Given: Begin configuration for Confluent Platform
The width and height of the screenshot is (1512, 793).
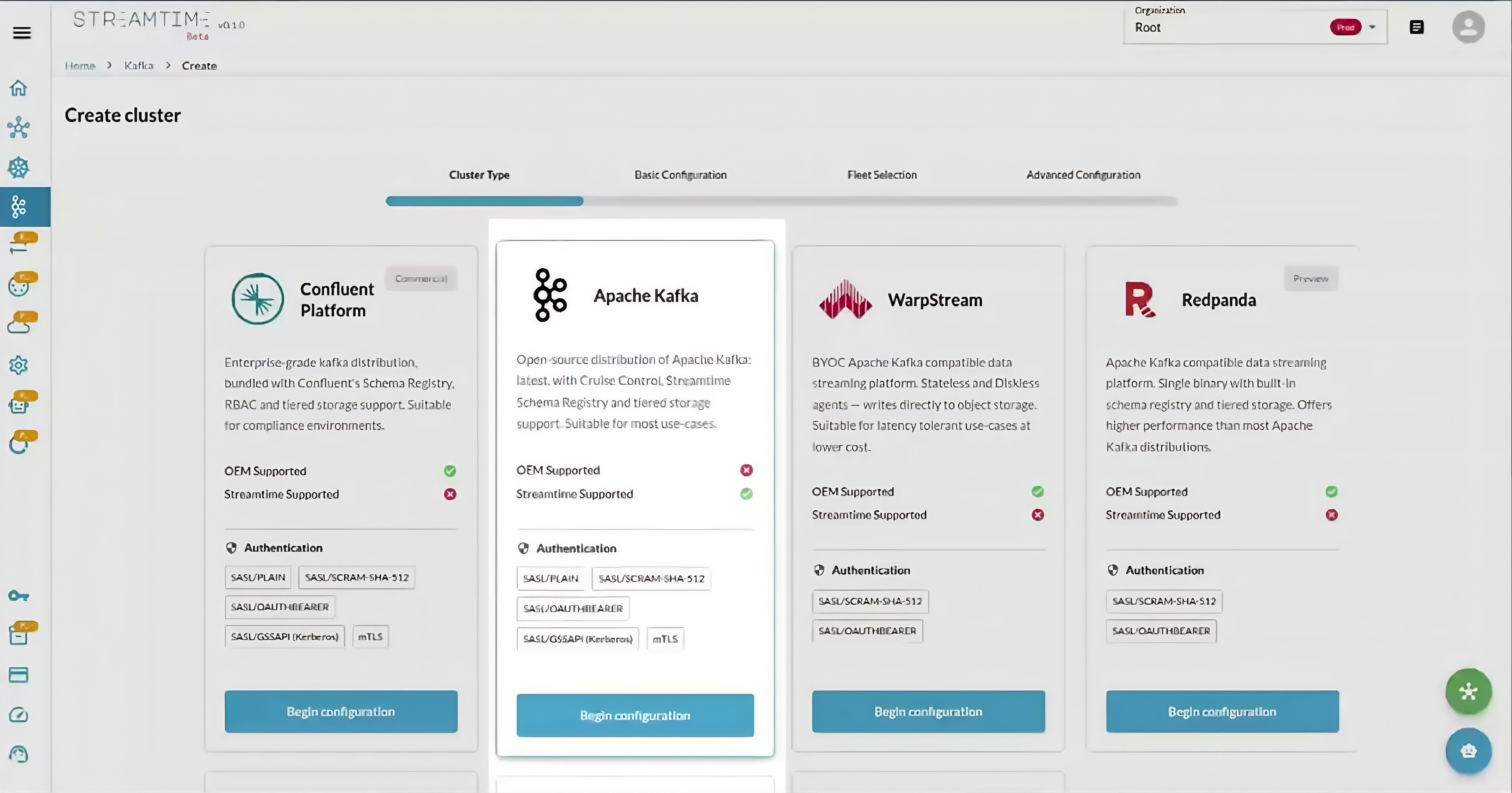Looking at the screenshot, I should (341, 711).
